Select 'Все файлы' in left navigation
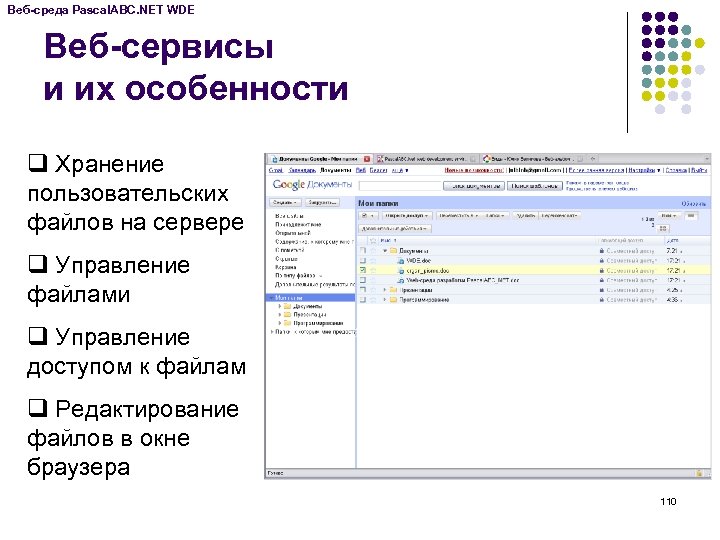This screenshot has width=720, height=540. point(289,216)
